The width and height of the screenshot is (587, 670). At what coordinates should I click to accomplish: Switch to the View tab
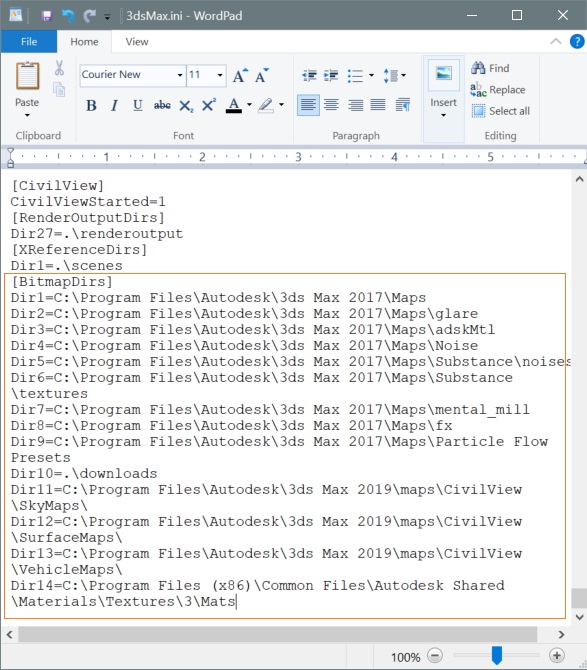(x=137, y=41)
